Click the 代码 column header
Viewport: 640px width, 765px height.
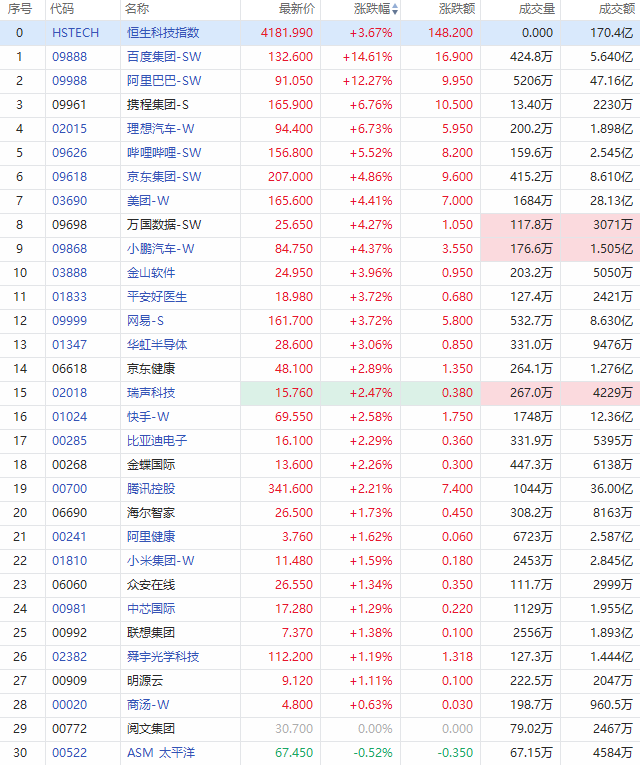(x=62, y=9)
